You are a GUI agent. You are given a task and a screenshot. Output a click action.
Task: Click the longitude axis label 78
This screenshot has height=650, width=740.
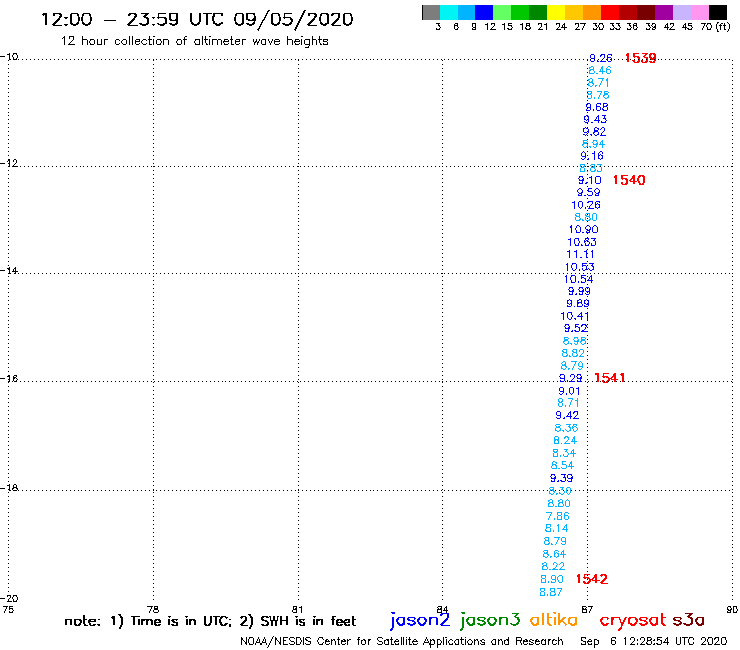click(x=153, y=609)
